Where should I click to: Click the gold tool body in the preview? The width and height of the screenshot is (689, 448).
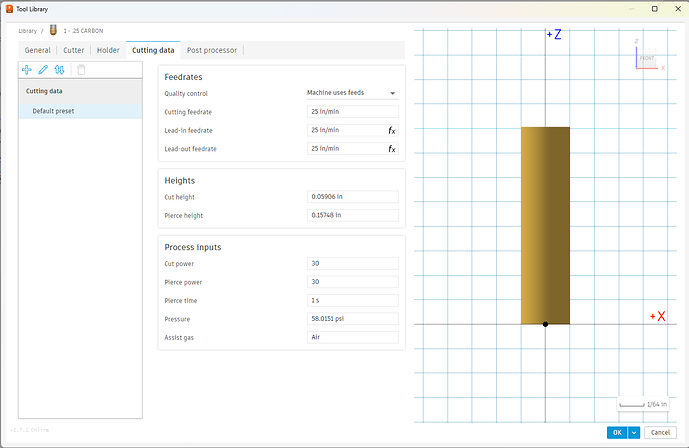tap(545, 226)
